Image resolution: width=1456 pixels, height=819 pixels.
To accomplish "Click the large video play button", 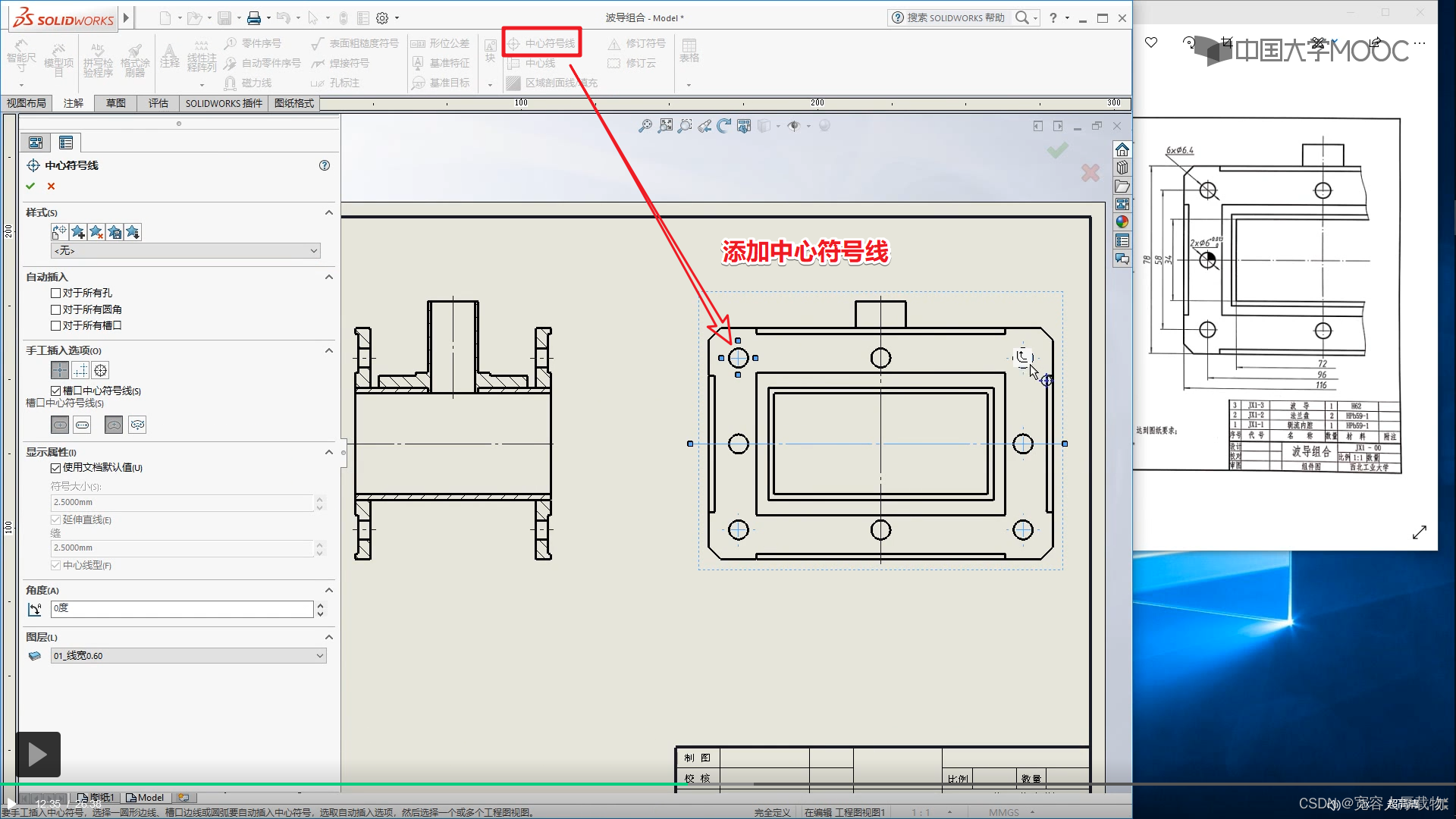I will pyautogui.click(x=38, y=754).
